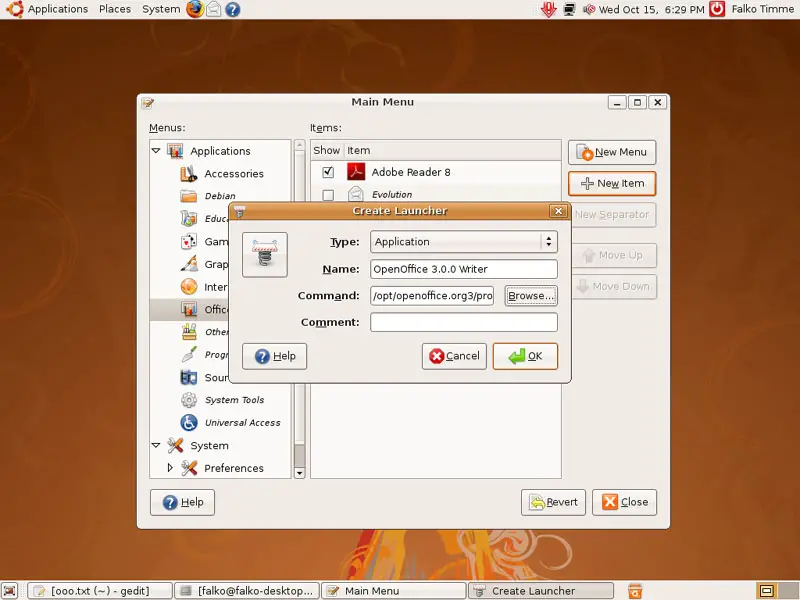Enable the Evolution show checkbox

point(328,195)
